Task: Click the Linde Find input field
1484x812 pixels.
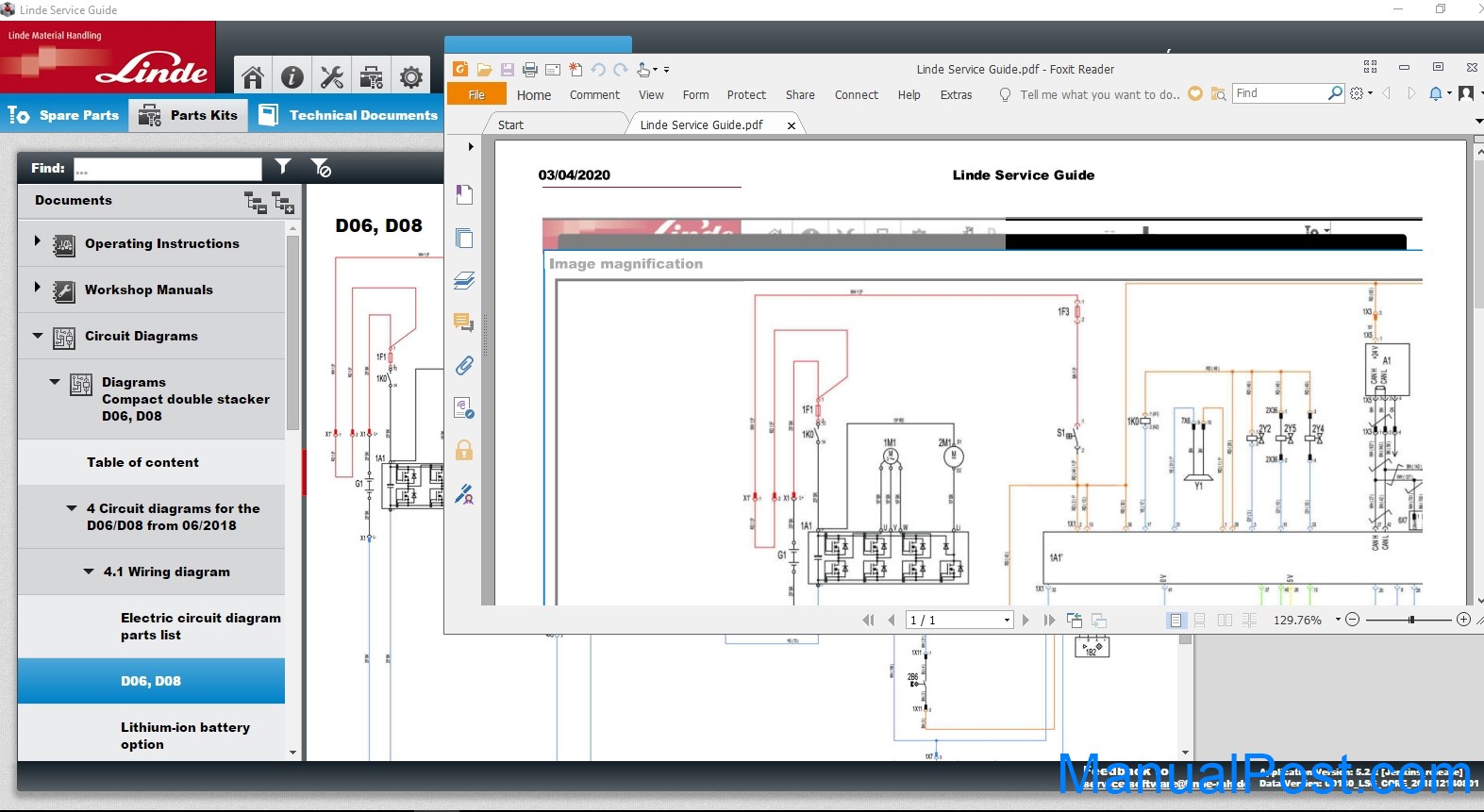Action: [x=168, y=169]
